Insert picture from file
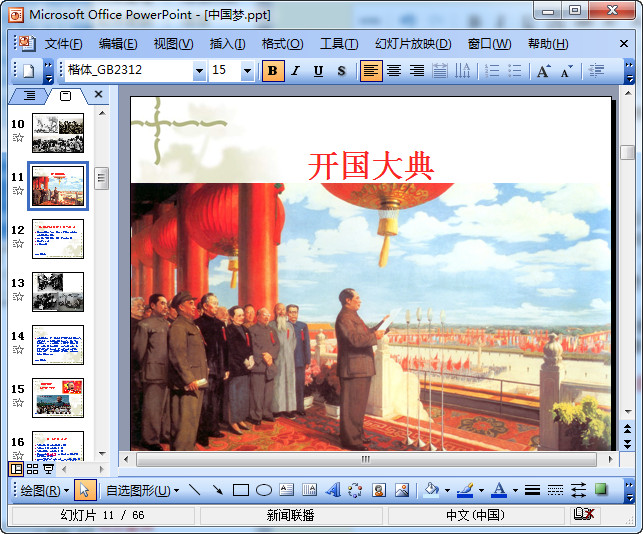Screen dimensions: 643x534 pos(402,490)
